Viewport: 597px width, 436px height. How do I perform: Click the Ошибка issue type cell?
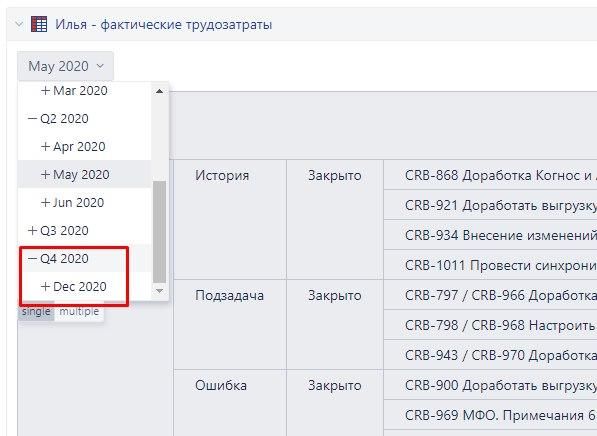(230, 403)
